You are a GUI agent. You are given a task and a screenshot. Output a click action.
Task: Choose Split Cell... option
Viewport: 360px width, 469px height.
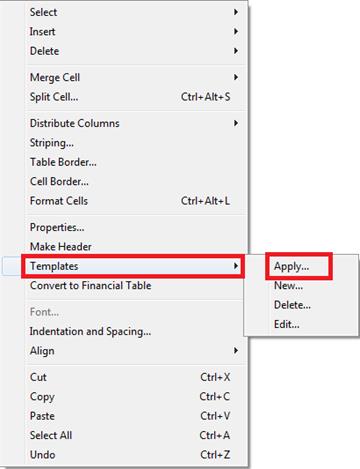pyautogui.click(x=133, y=97)
